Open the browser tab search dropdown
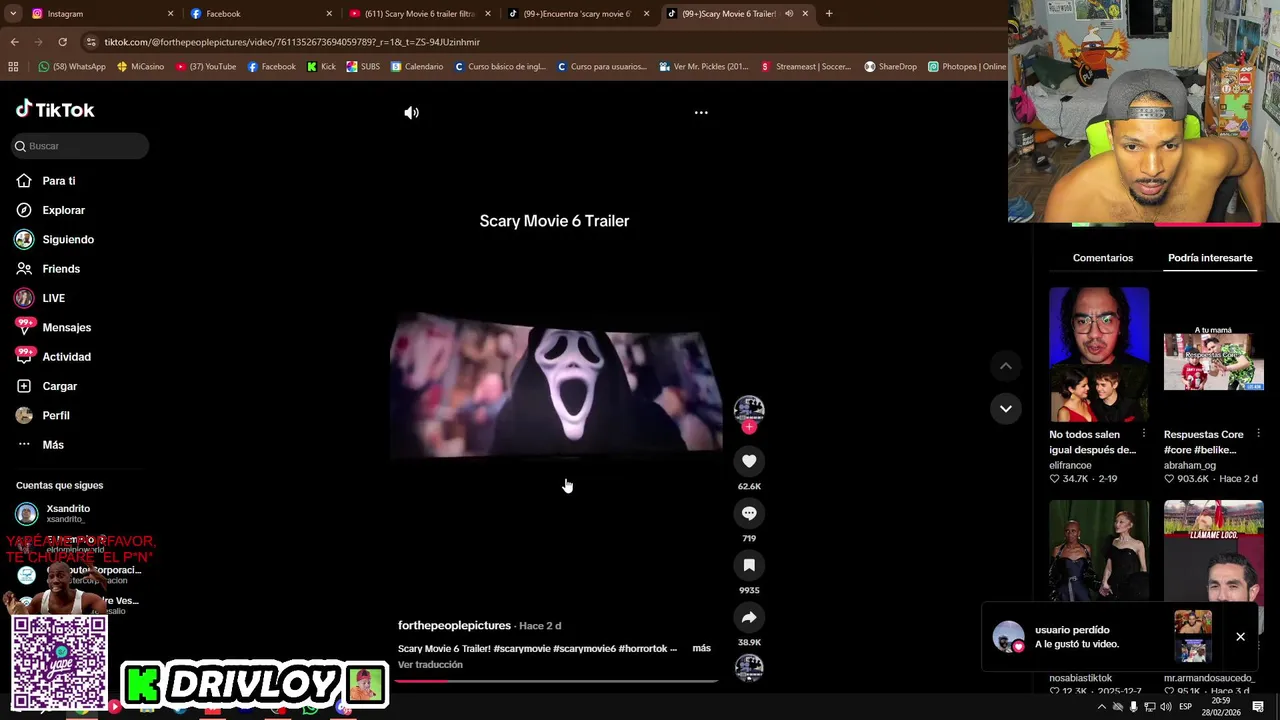The width and height of the screenshot is (1280, 720). [13, 13]
